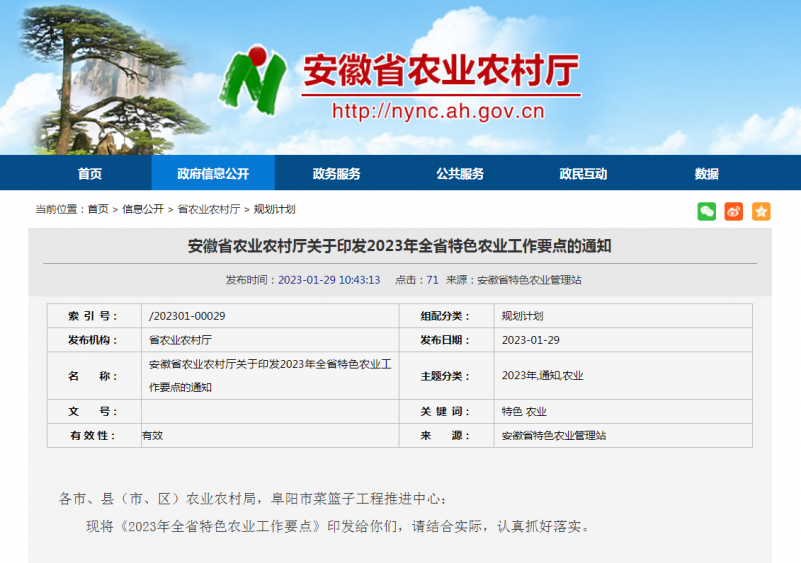801x563 pixels.
Task: Click 省农业农村厅 in the 发布机构 row
Action: 180,340
